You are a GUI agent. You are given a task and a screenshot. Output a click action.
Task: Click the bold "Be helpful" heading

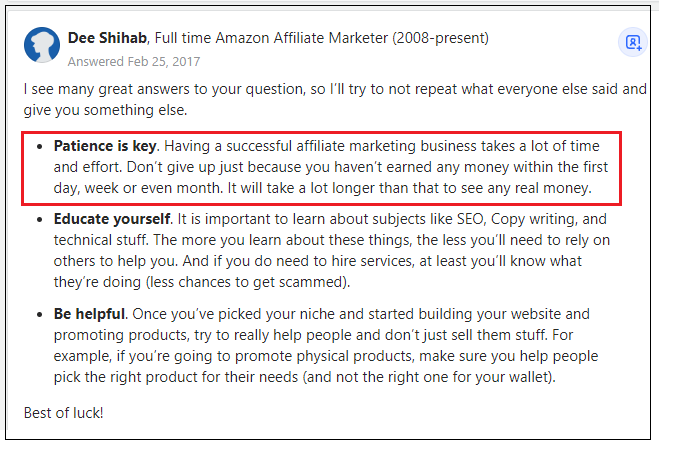90,313
